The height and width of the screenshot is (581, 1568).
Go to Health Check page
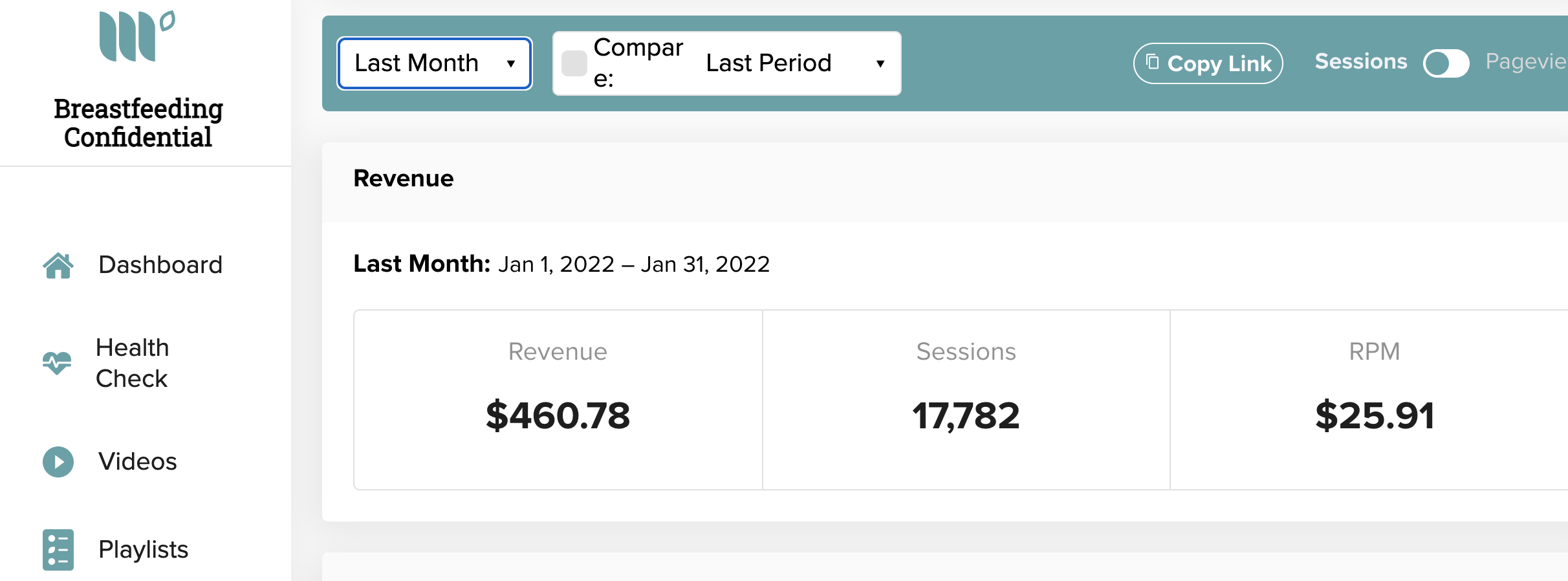[x=133, y=363]
